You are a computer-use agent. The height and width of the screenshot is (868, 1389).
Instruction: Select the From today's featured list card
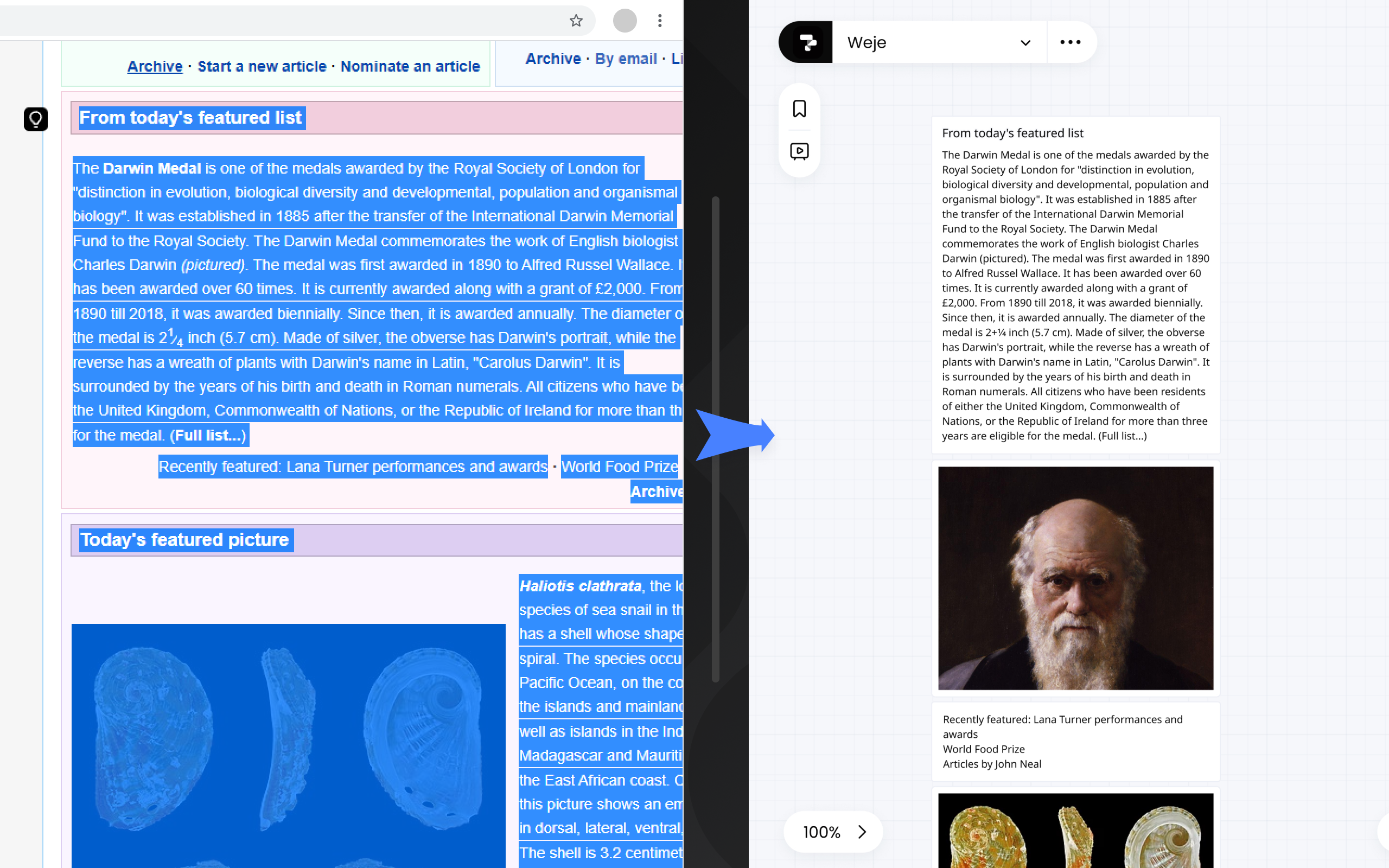(1074, 284)
